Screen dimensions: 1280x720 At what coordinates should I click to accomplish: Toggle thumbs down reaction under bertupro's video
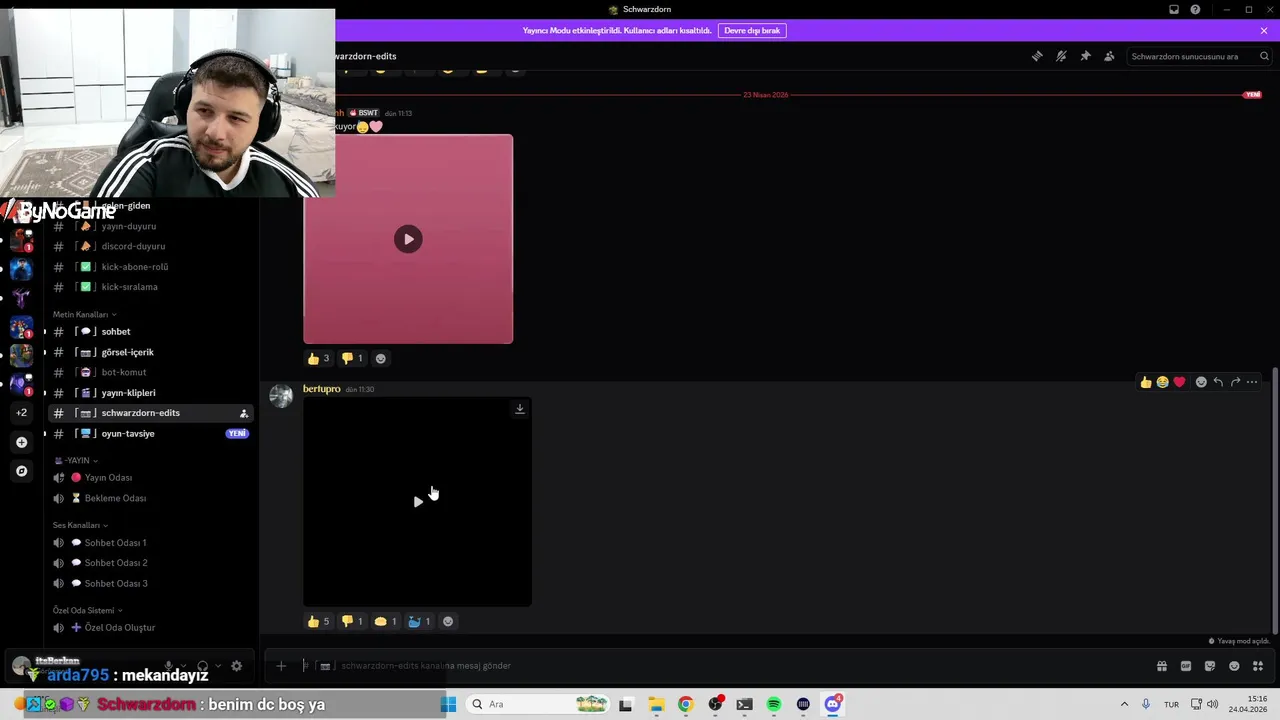click(352, 621)
